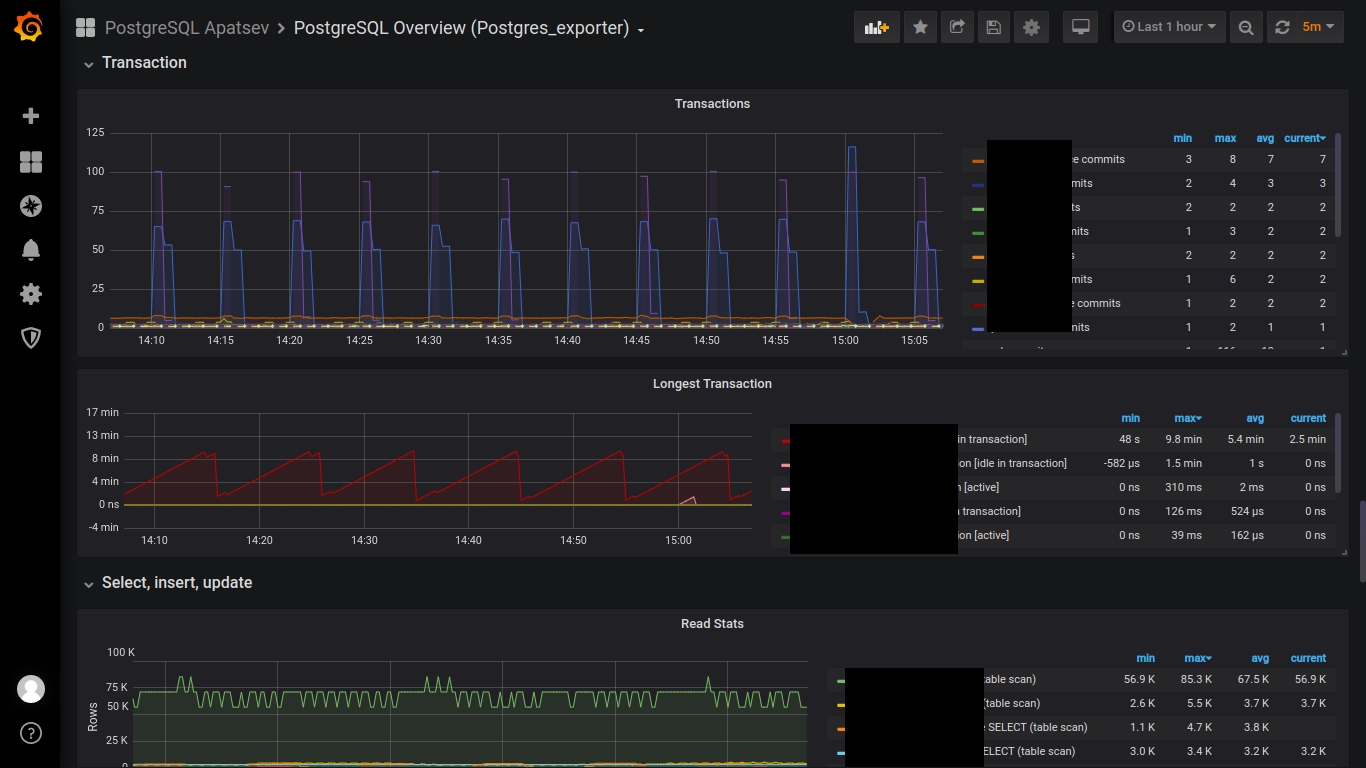Click the PostgreSQL Apatsev folder link

coord(187,28)
